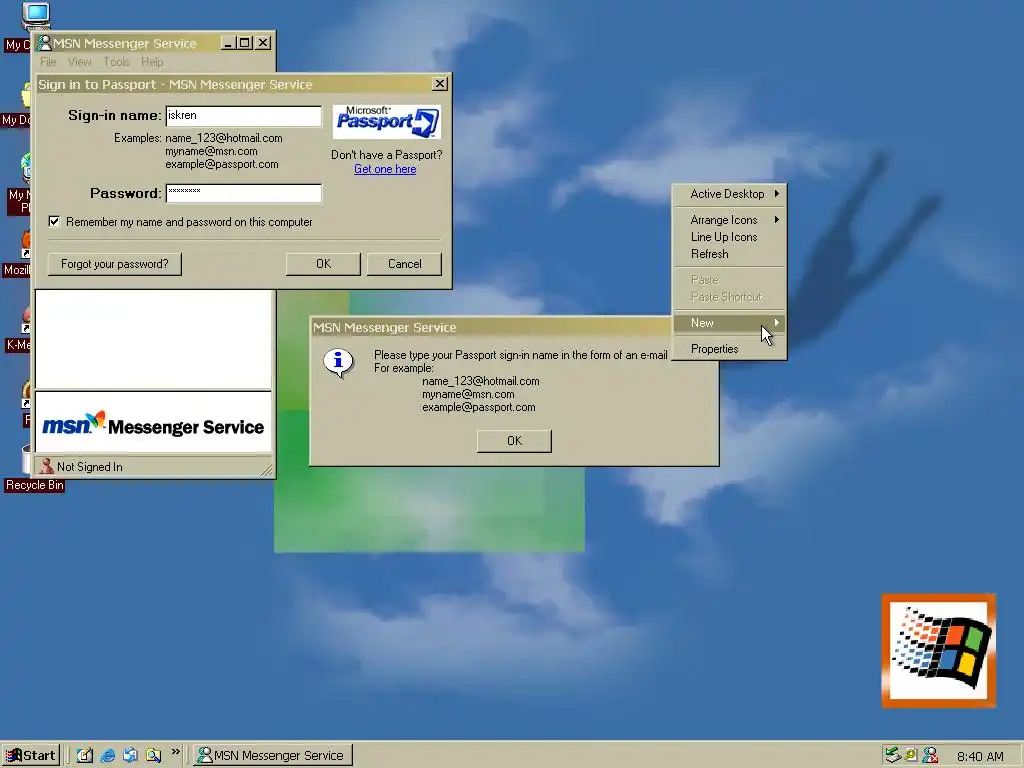This screenshot has width=1024, height=768.
Task: Toggle Remember my name and password checkbox
Action: tap(54, 221)
